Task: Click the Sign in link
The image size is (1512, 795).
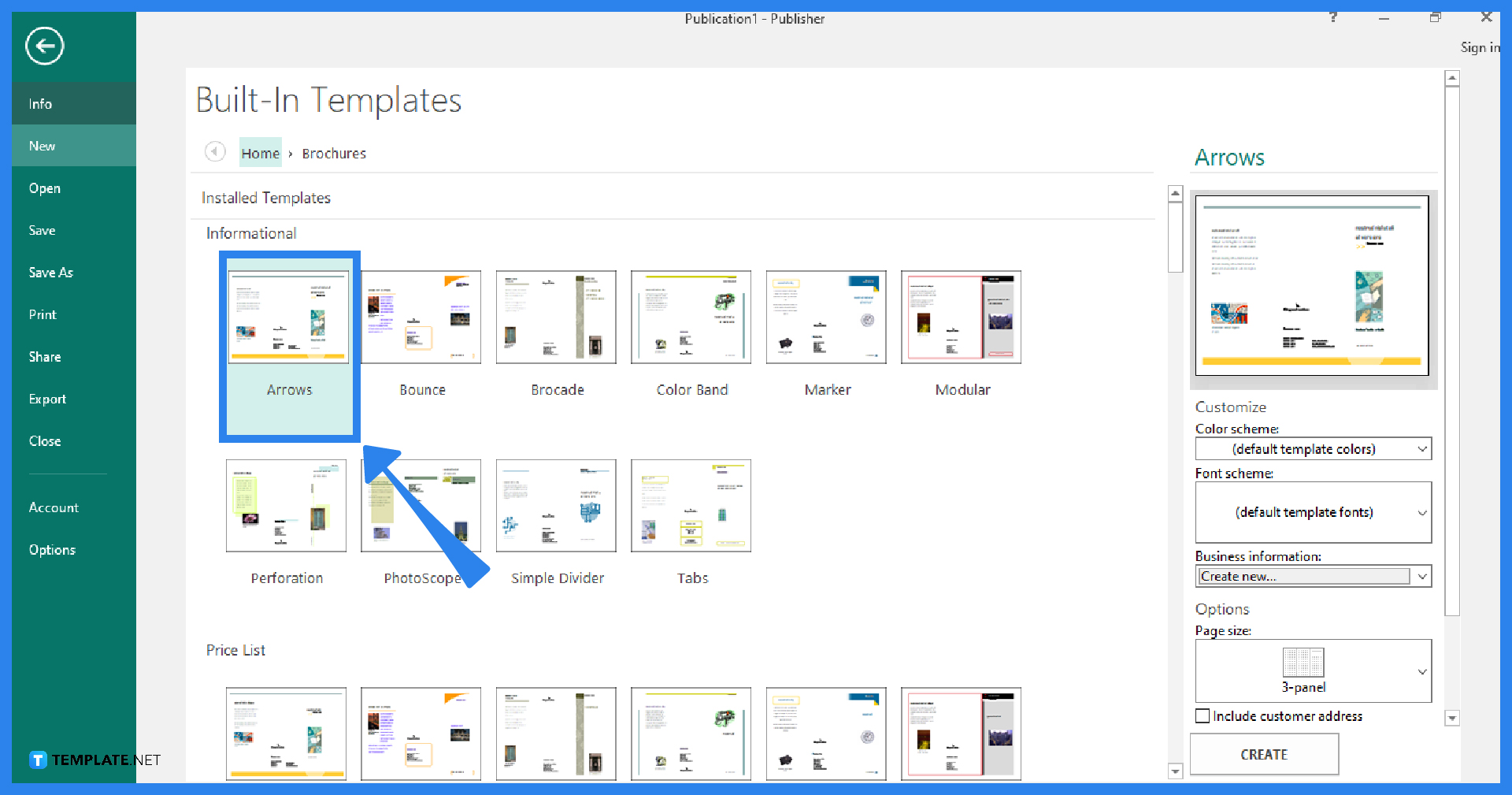Action: click(1480, 47)
